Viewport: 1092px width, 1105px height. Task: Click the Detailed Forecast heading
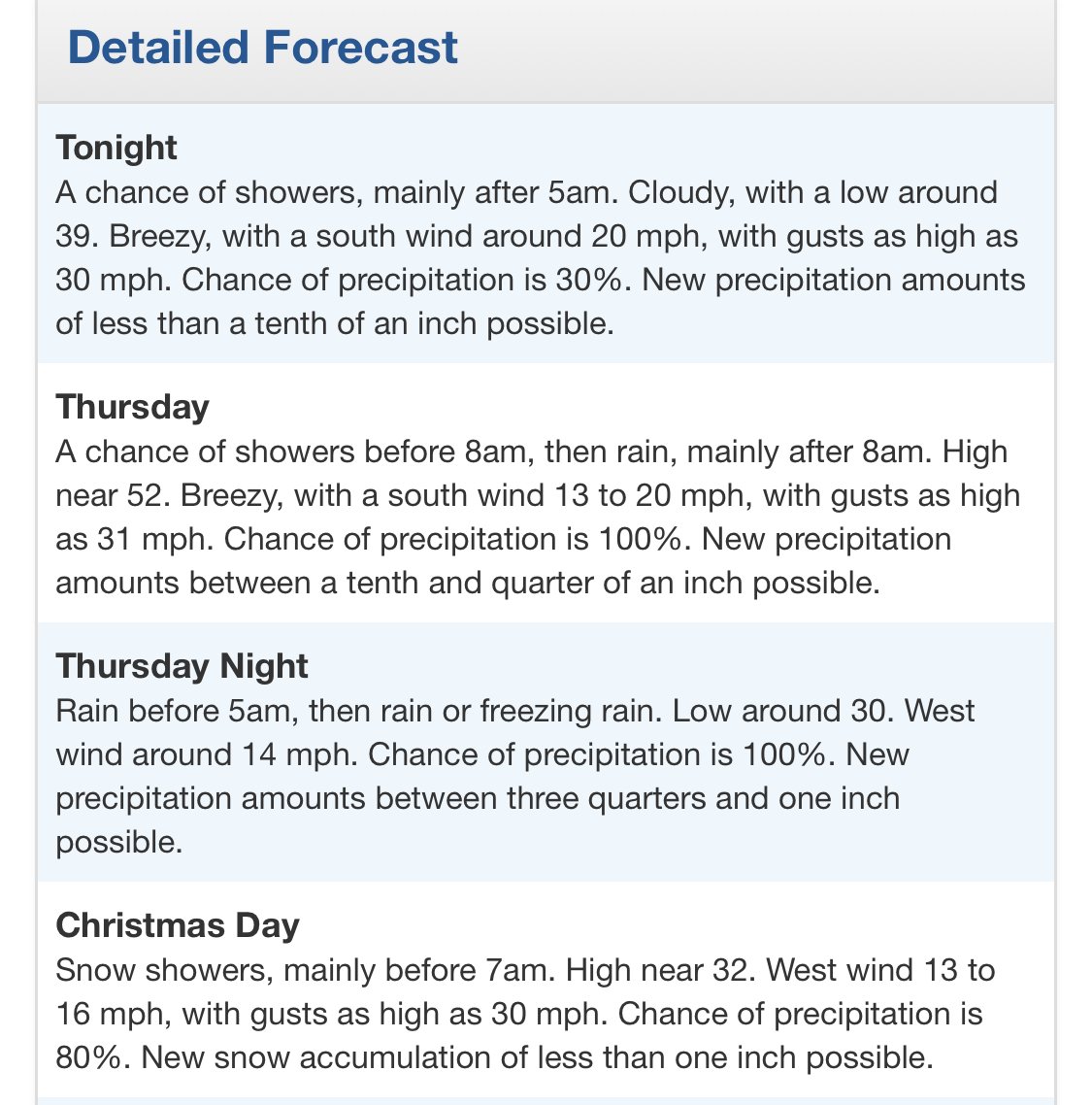pos(262,48)
